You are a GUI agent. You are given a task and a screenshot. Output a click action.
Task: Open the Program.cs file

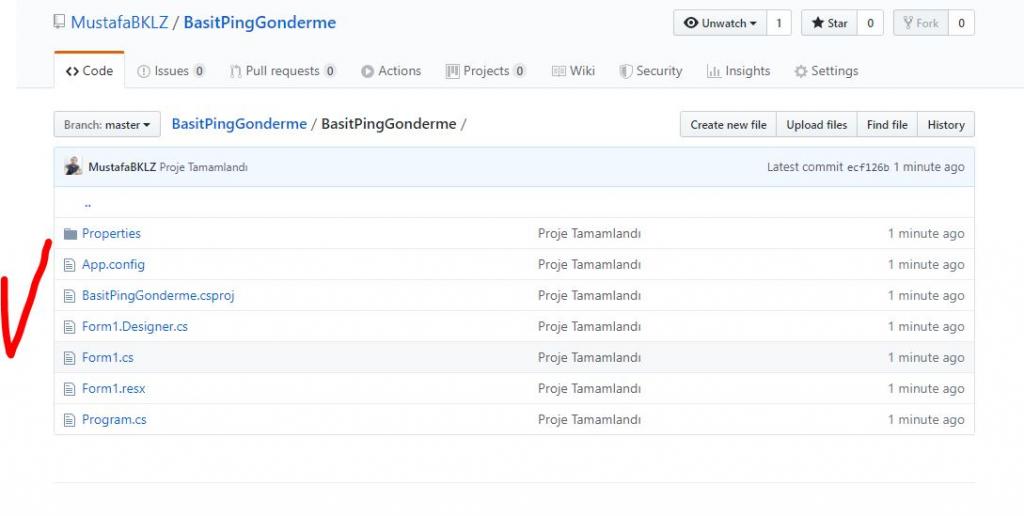click(x=114, y=419)
